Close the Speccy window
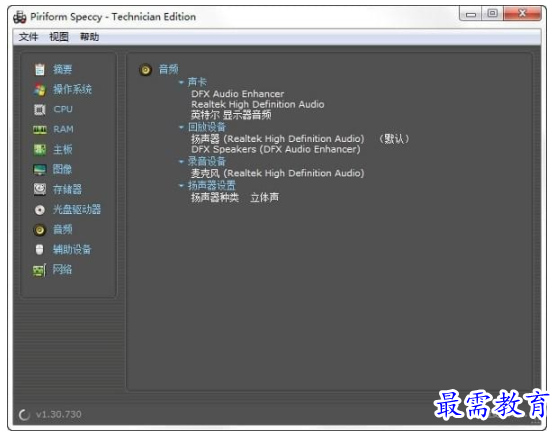The image size is (558, 436). (x=522, y=14)
